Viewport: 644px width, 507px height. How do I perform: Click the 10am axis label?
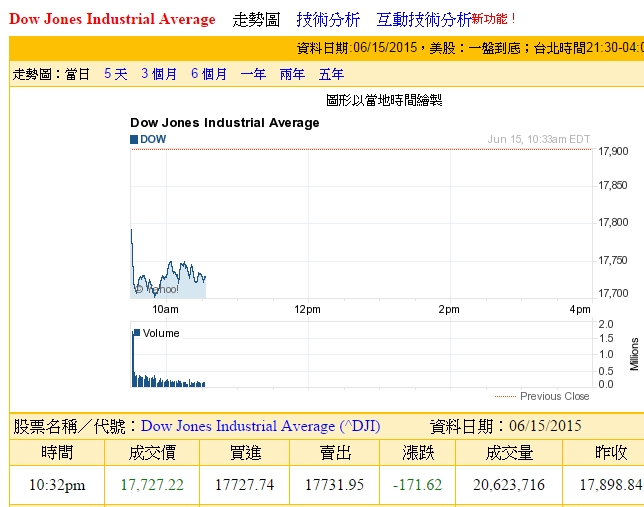click(166, 309)
